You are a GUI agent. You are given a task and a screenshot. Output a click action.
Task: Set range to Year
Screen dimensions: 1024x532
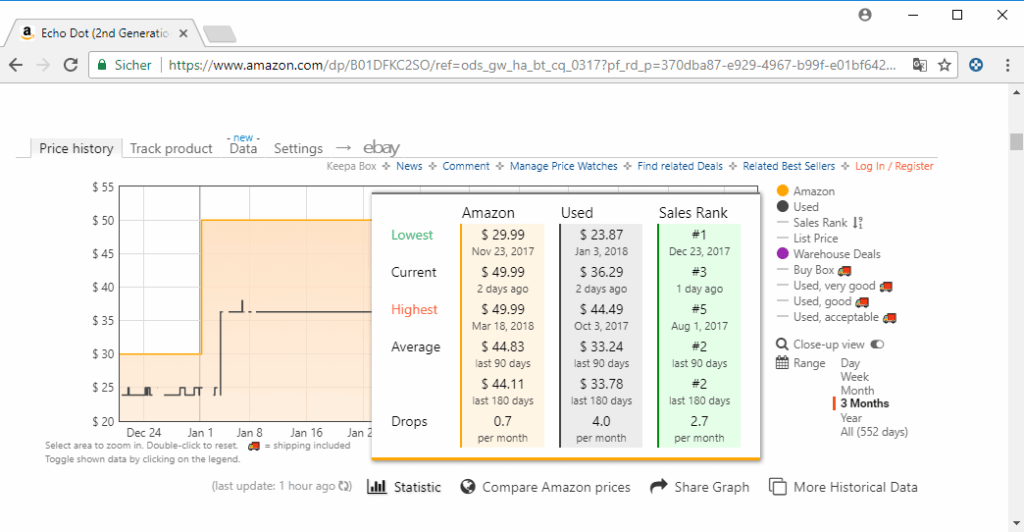[851, 418]
